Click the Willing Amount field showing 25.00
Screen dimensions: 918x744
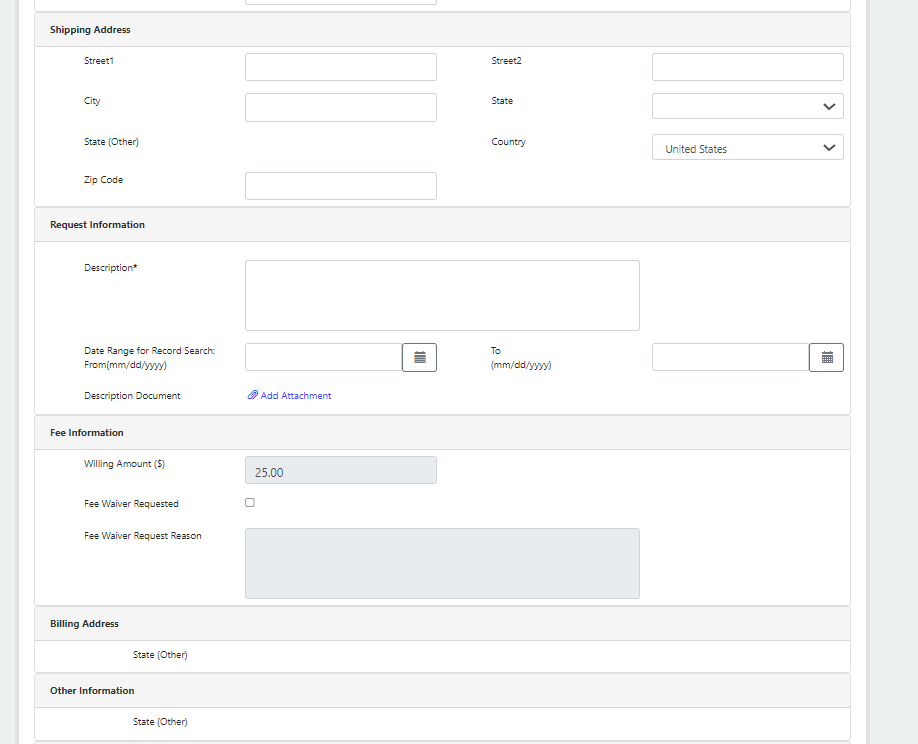[340, 471]
